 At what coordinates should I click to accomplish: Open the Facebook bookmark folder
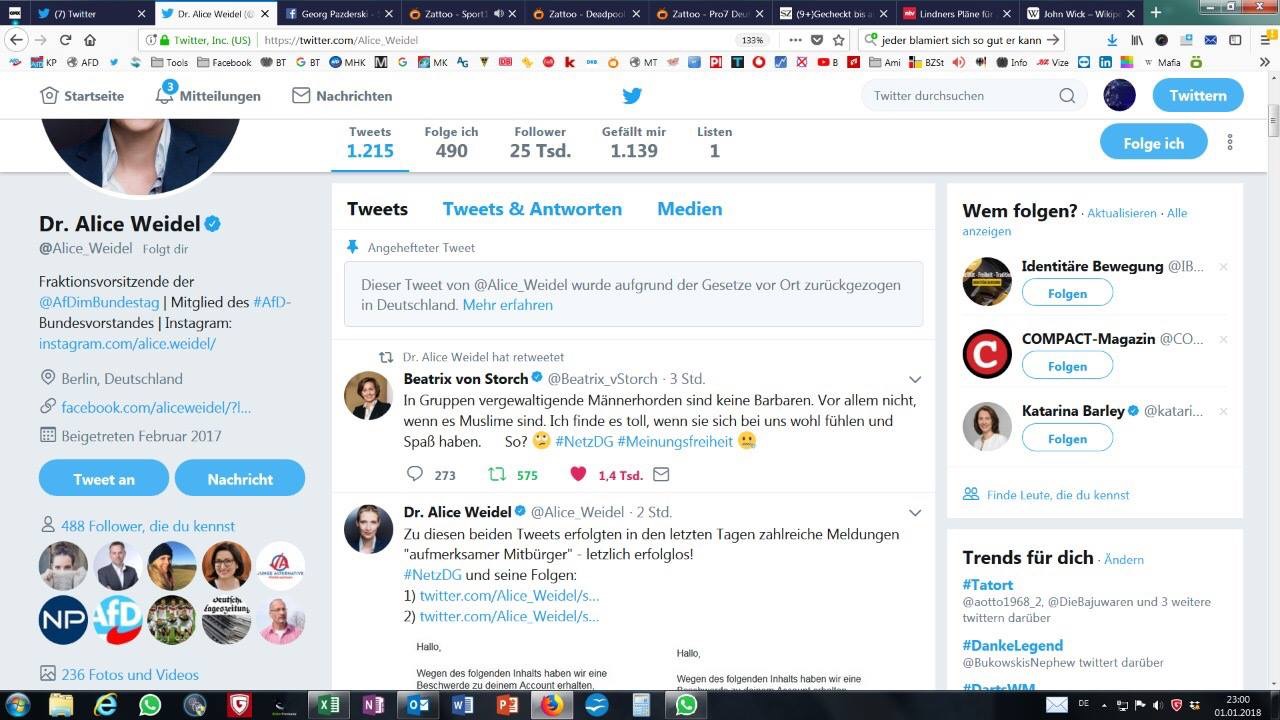coord(224,62)
